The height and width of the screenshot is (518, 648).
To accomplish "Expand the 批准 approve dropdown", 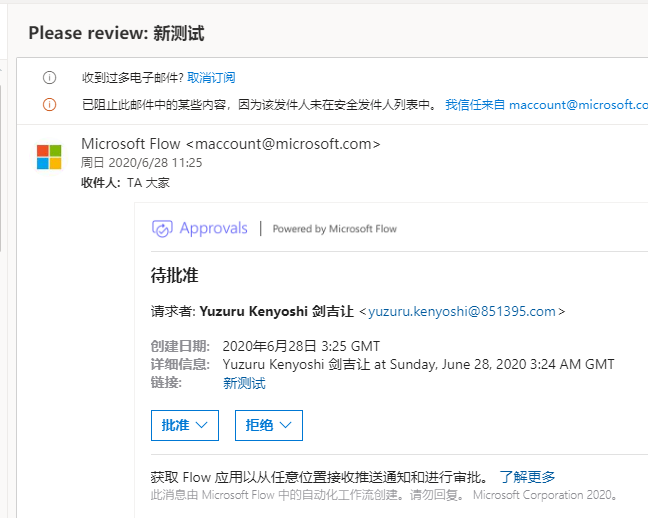I will pyautogui.click(x=185, y=425).
